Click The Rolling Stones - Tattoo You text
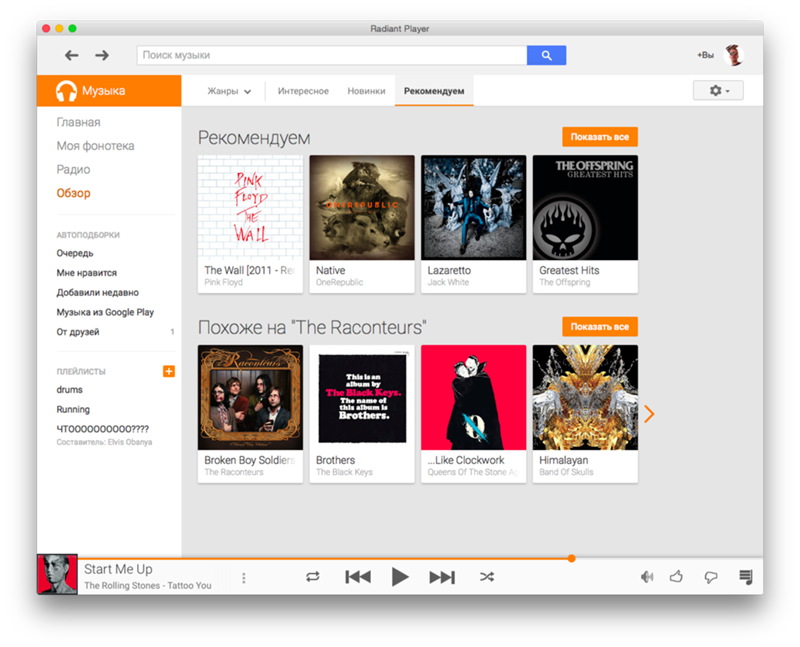 tap(148, 585)
